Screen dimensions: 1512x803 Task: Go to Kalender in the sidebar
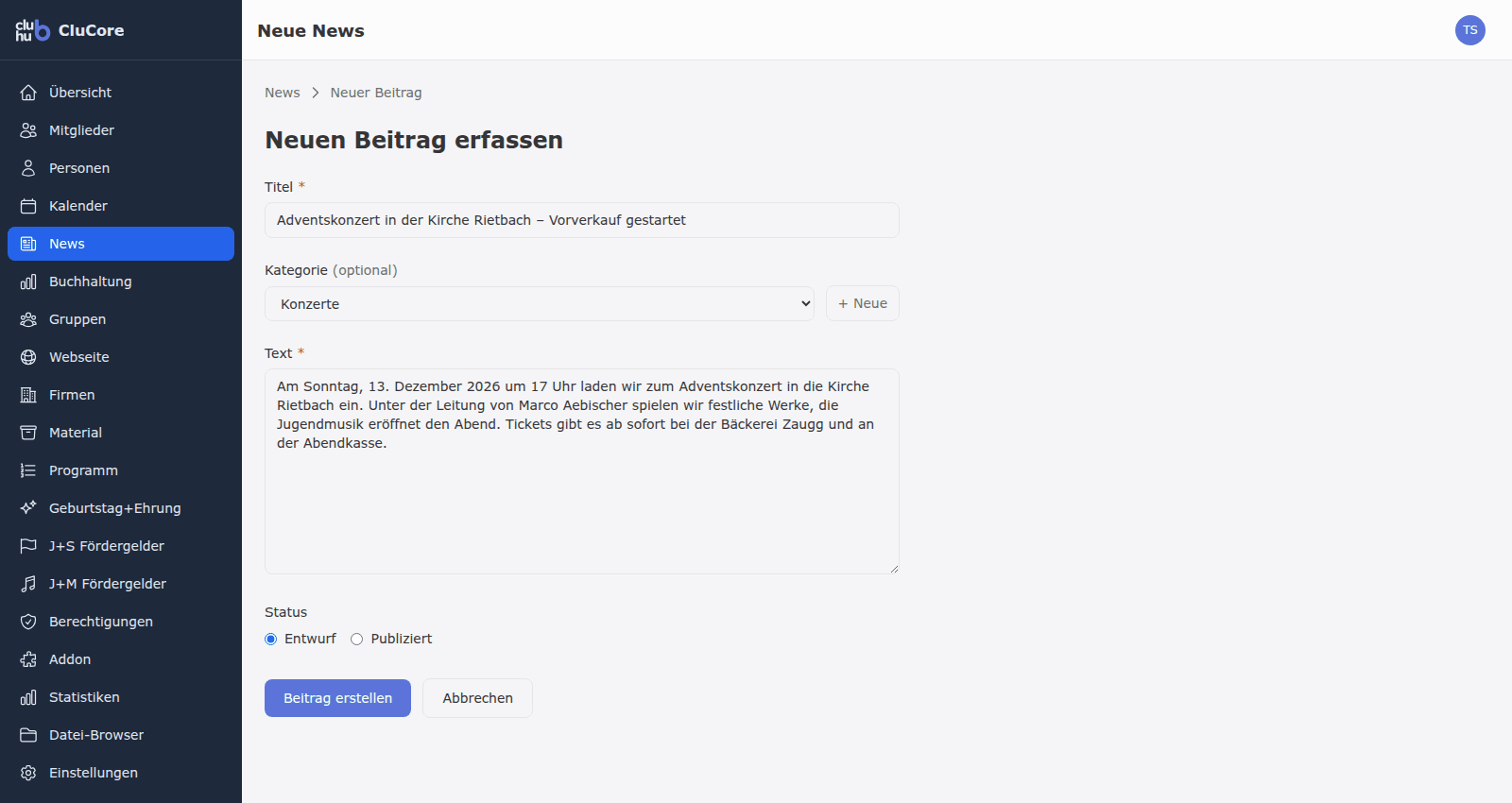pos(121,206)
